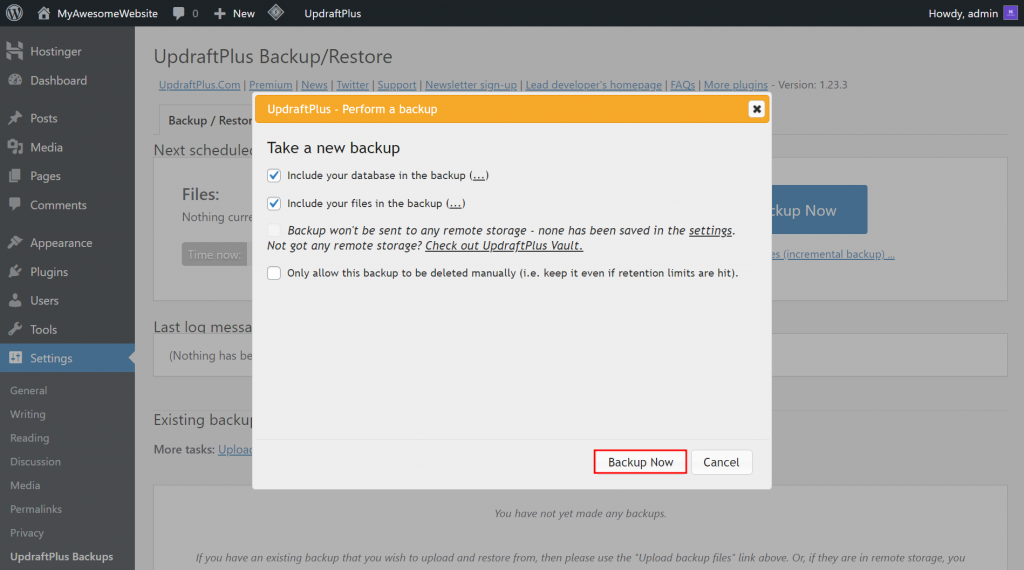Enable only allow manual deletion checkbox
Image resolution: width=1024 pixels, height=570 pixels.
275,273
